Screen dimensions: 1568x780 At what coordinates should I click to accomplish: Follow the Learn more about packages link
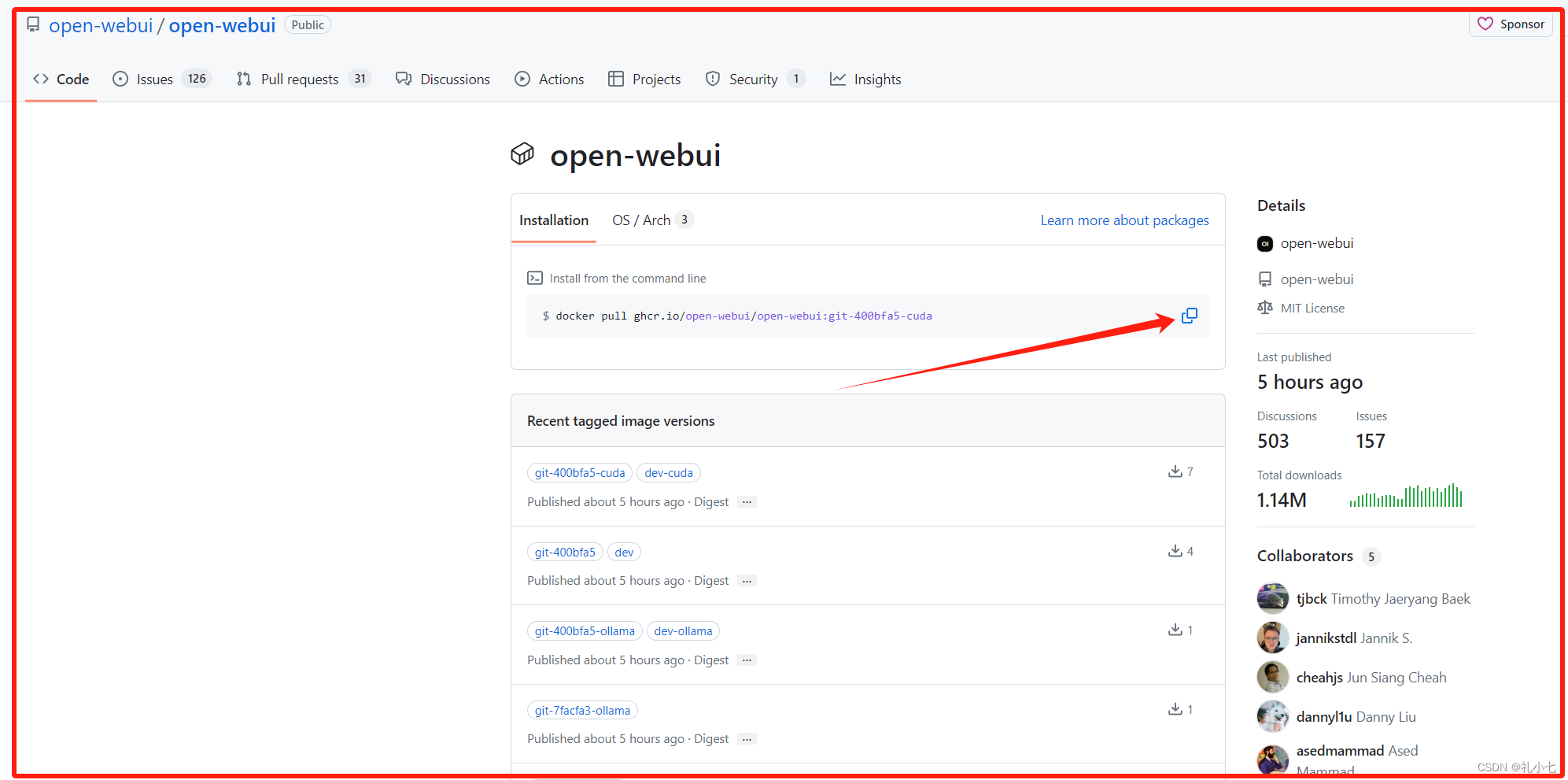point(1124,220)
